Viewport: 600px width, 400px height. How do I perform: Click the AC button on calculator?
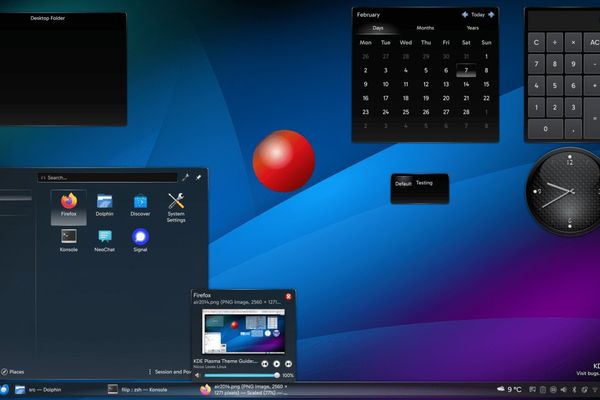coord(593,42)
